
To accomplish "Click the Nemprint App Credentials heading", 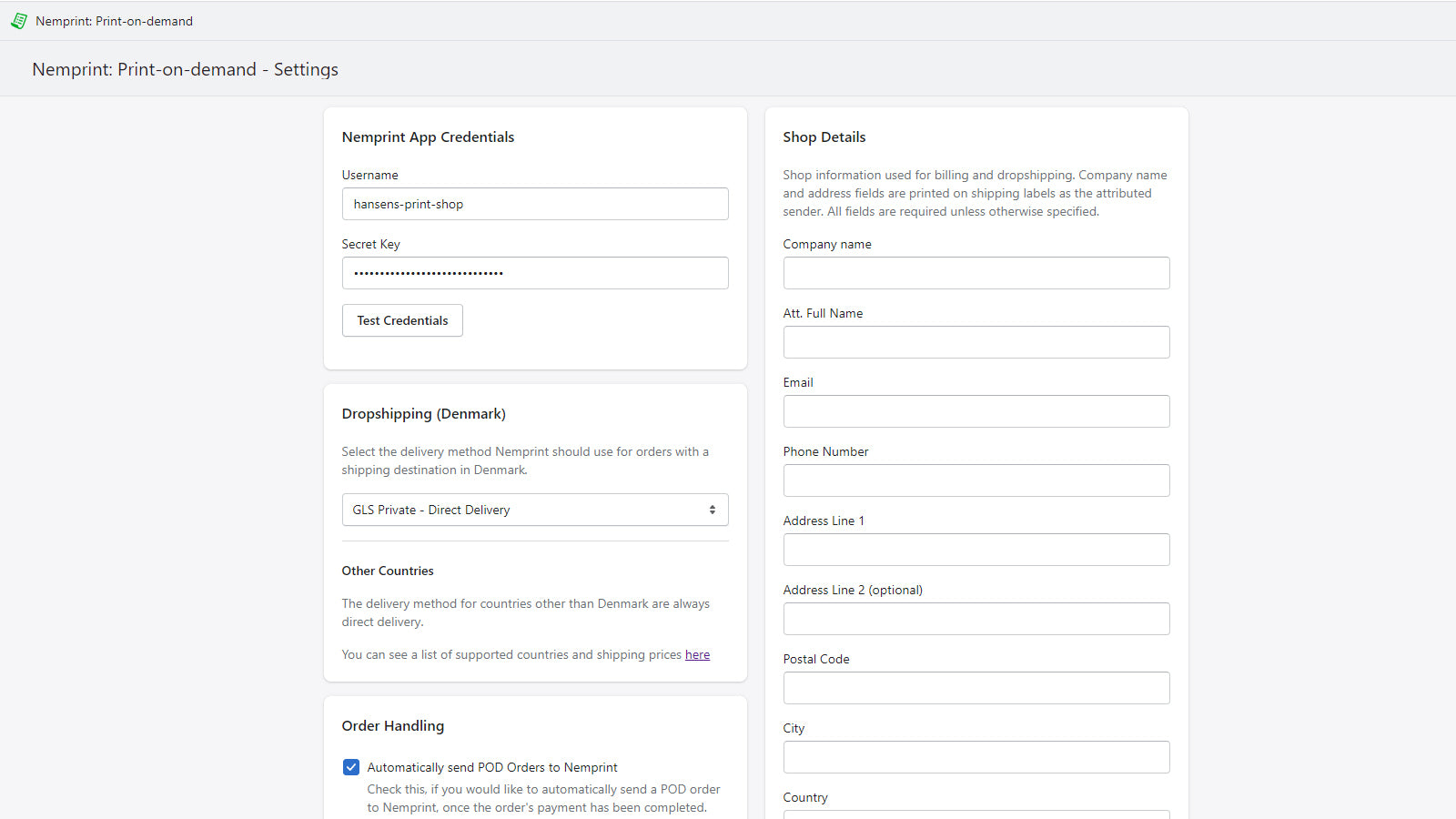I will point(428,136).
